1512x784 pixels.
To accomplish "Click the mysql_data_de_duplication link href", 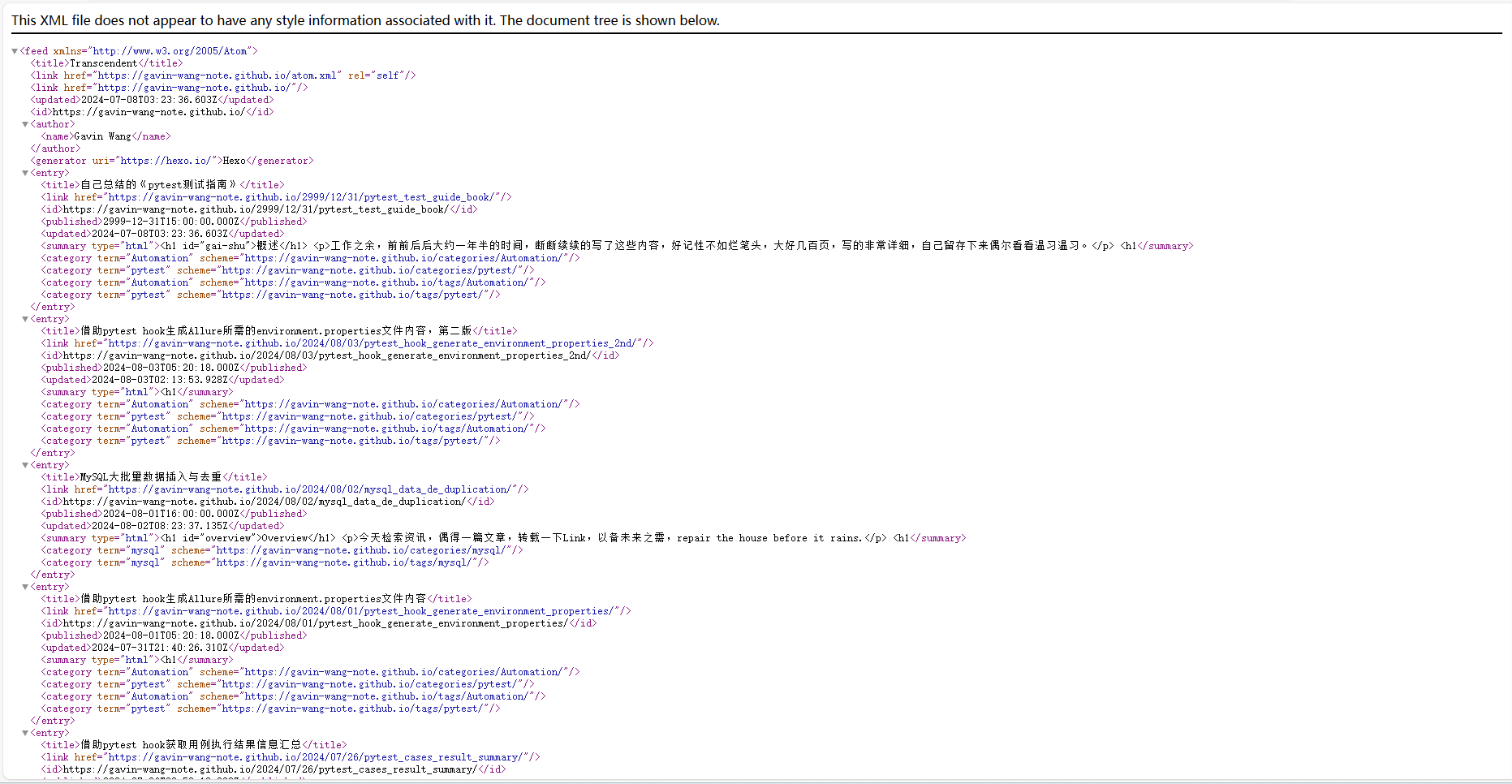I will (317, 489).
